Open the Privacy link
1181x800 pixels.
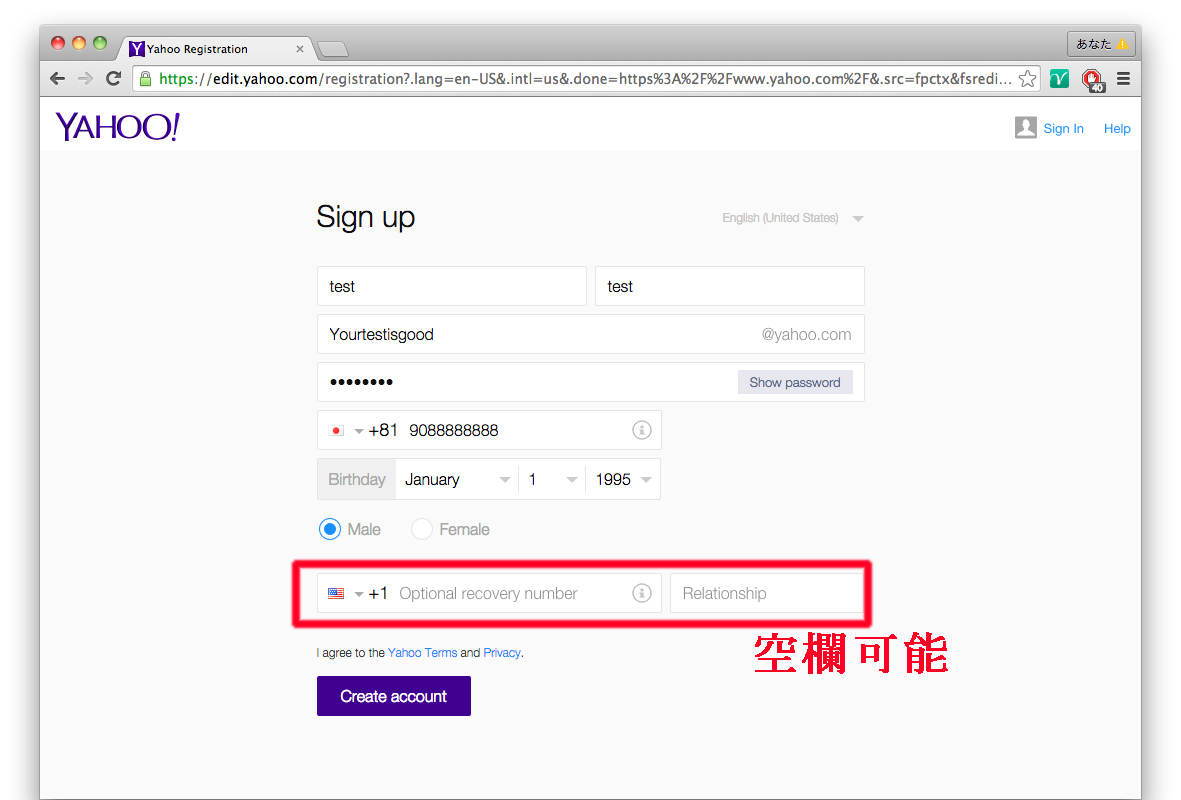click(502, 652)
